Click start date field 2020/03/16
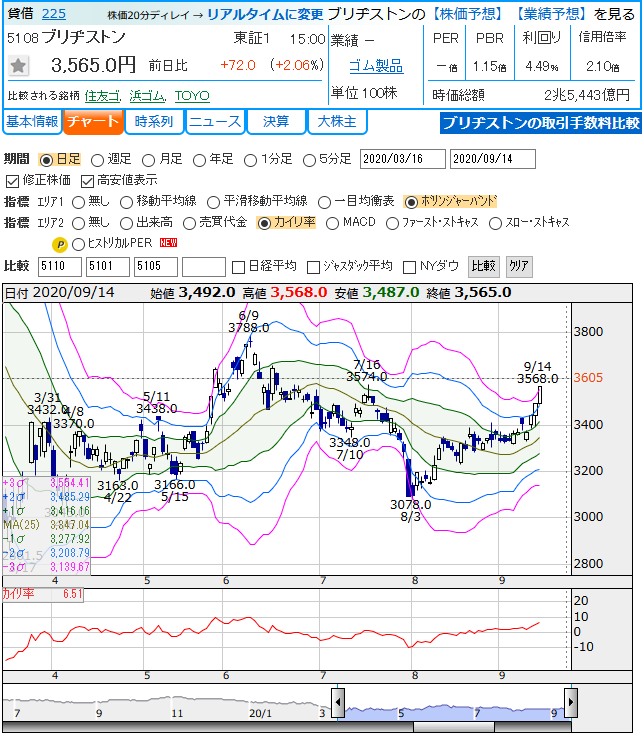Image resolution: width=643 pixels, height=735 pixels. [x=403, y=159]
